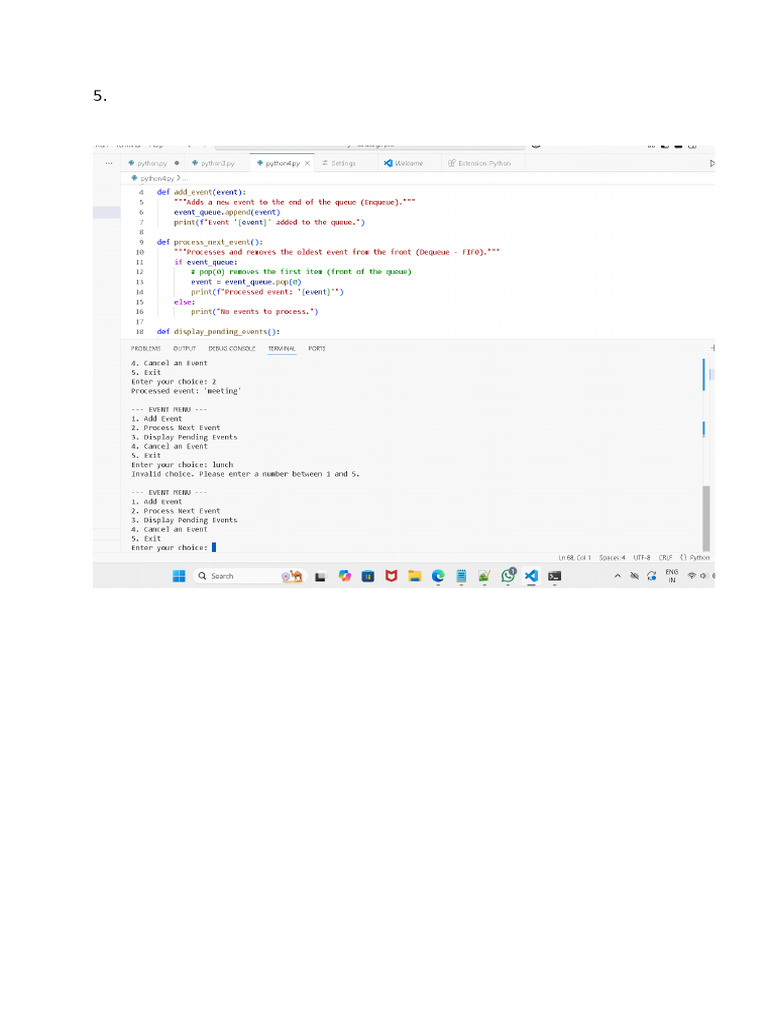Click the 'Invalid choice' terminal message
The image size is (768, 1024).
245,474
